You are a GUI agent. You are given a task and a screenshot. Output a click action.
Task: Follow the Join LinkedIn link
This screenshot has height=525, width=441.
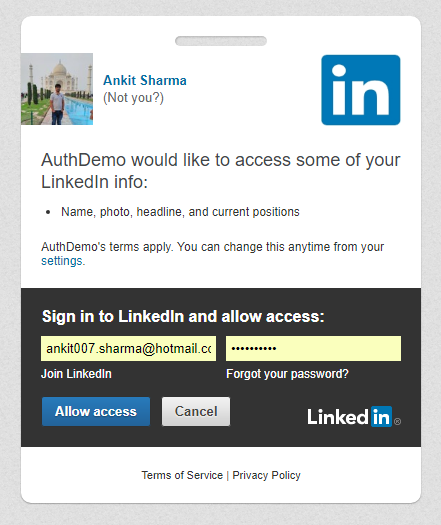76,374
